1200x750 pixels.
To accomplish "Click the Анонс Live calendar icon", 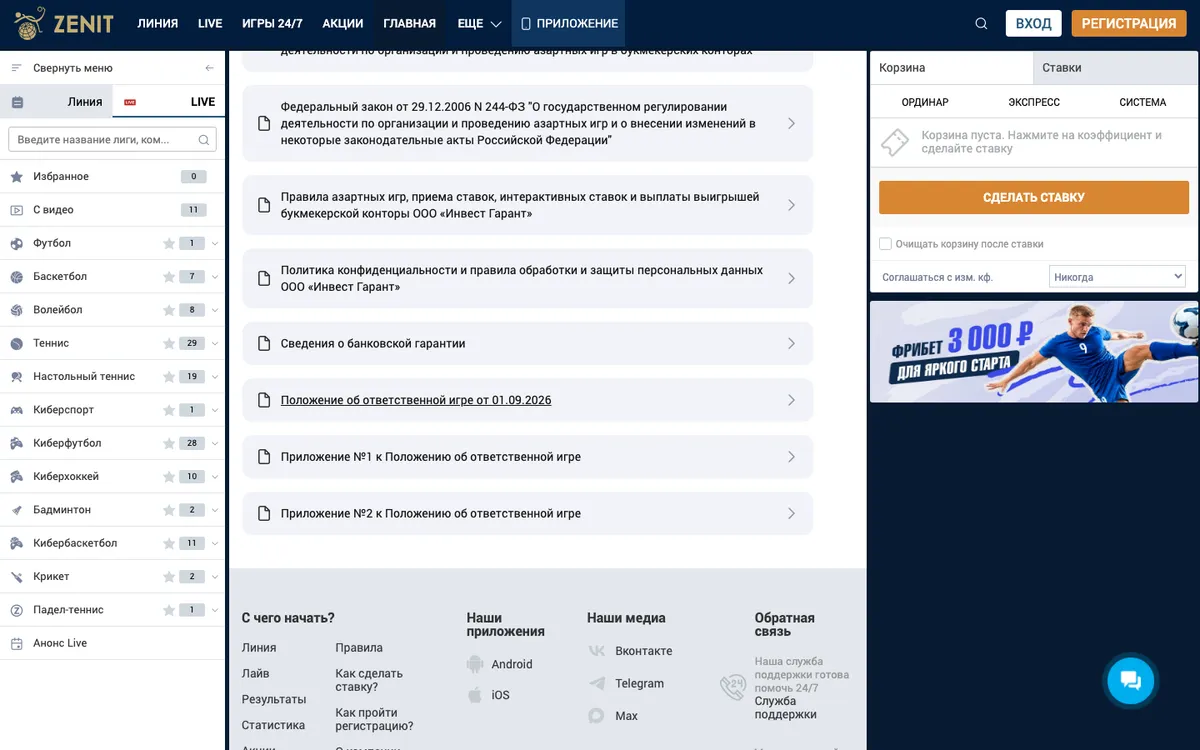I will [x=16, y=644].
